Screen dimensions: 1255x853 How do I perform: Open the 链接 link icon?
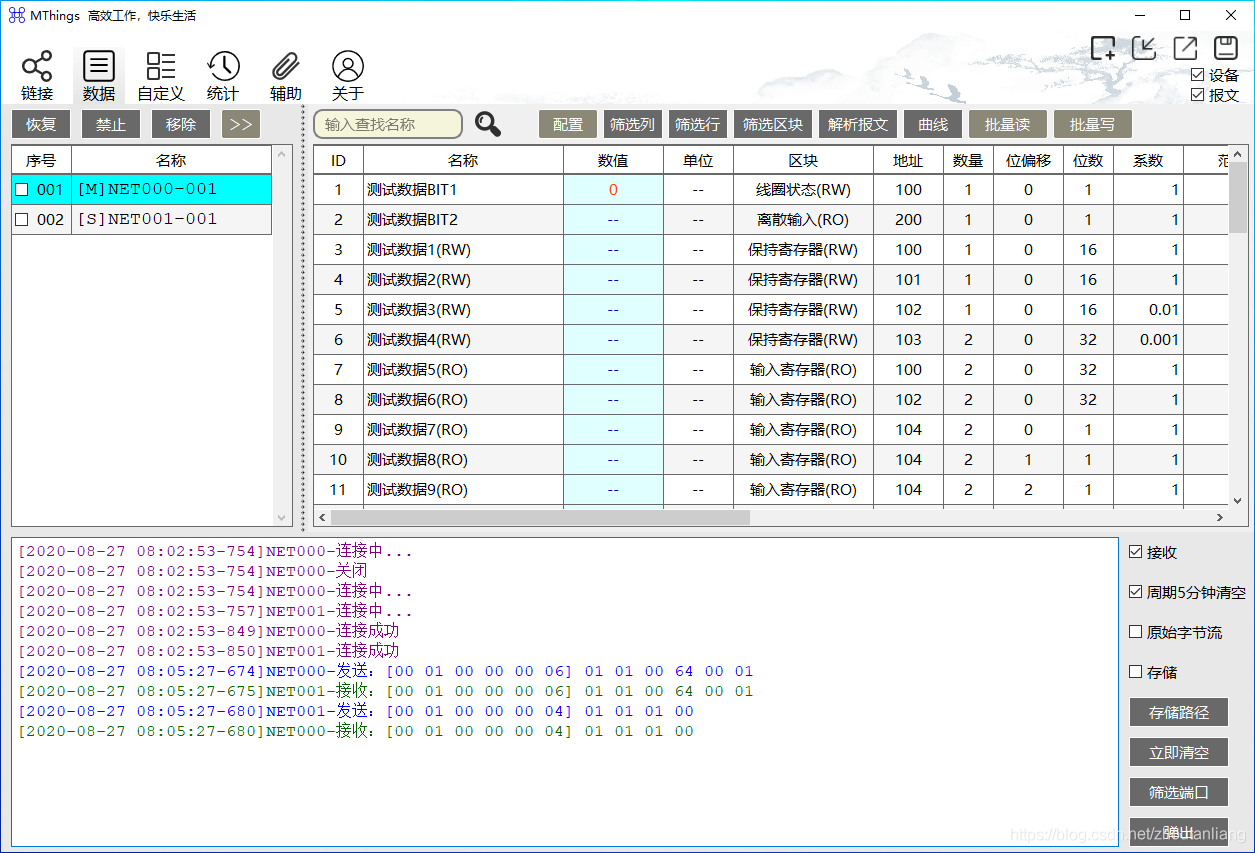click(x=37, y=68)
